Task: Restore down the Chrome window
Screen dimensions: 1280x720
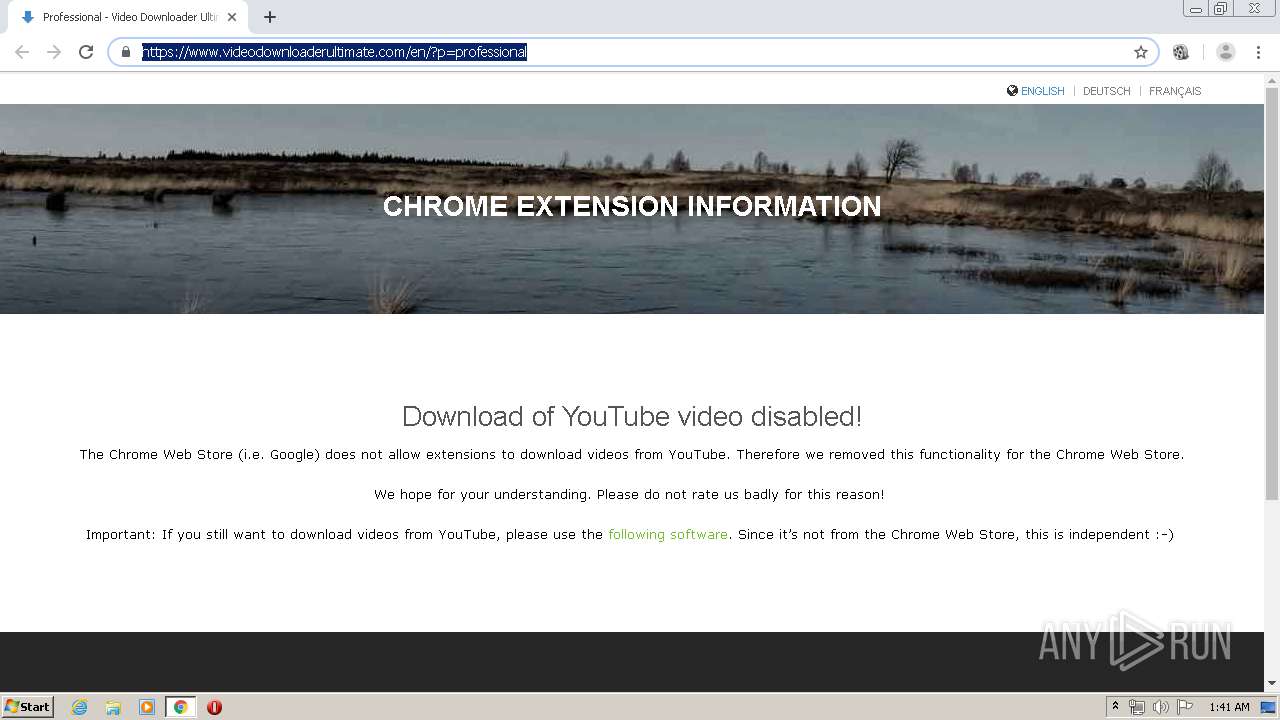Action: (1221, 9)
